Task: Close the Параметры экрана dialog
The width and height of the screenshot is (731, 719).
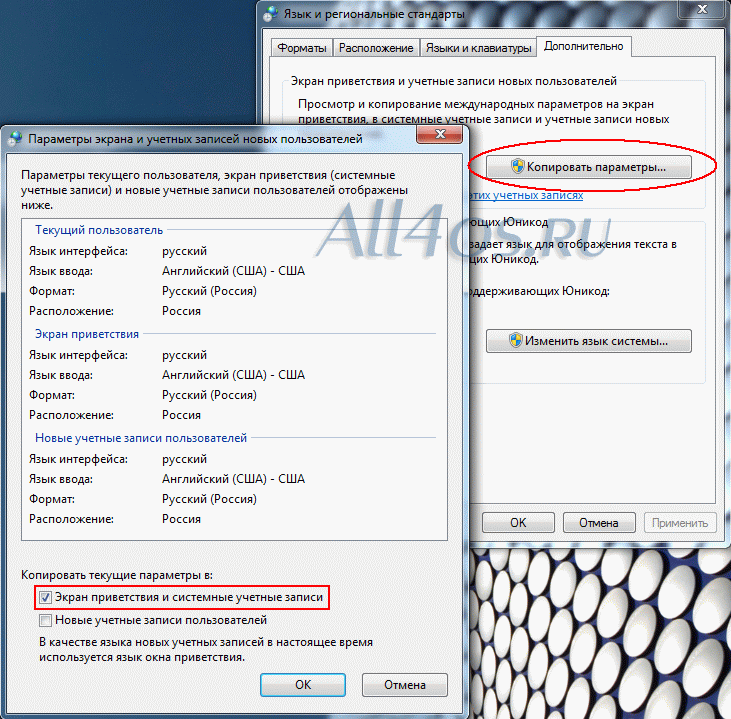Action: [440, 134]
